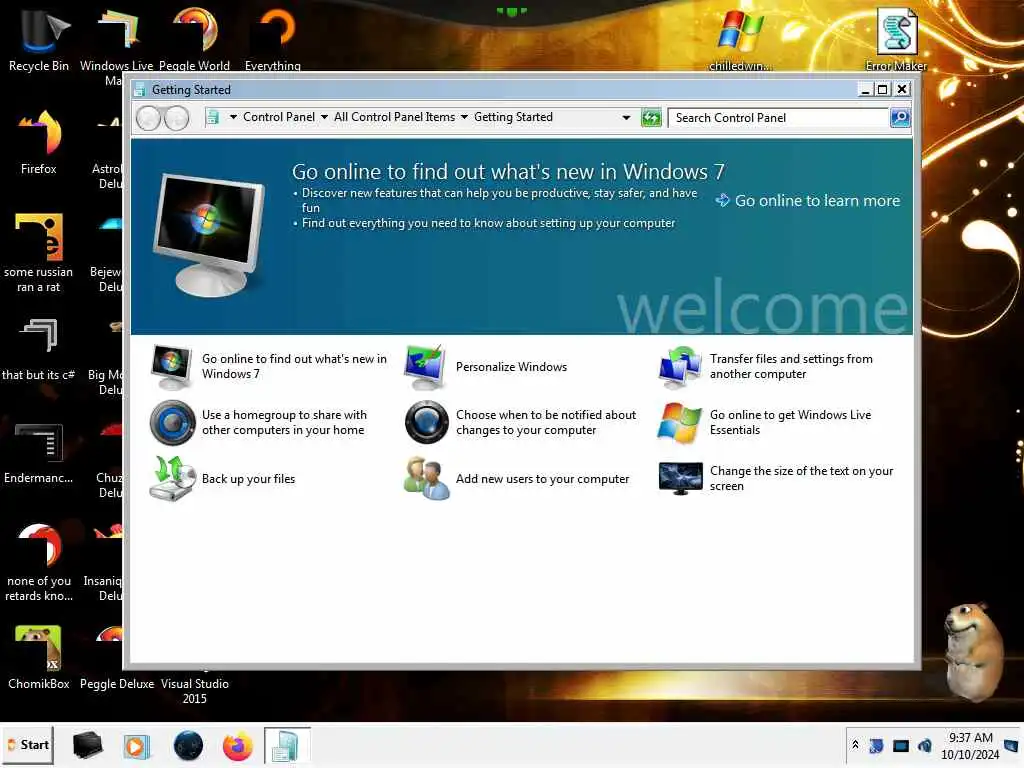Open the Visual Studio 2015 desktop icon
This screenshot has height=768, width=1024.
[195, 690]
